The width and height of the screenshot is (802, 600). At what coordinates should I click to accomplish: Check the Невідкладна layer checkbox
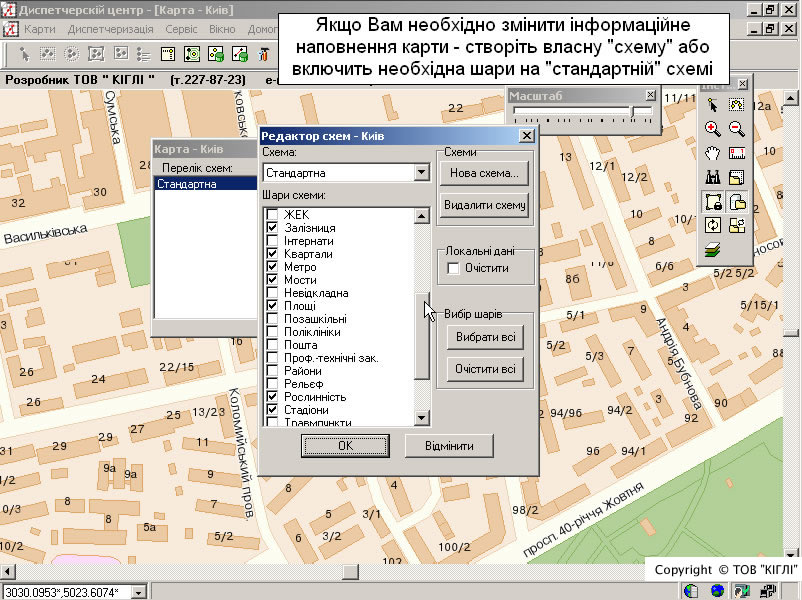pos(272,293)
